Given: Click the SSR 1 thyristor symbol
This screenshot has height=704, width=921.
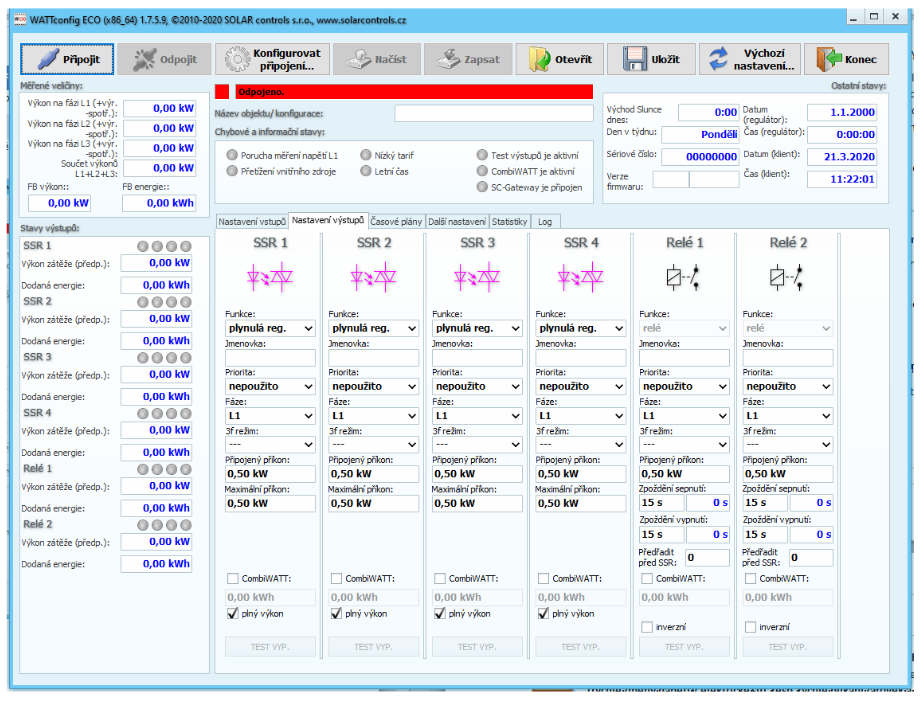Looking at the screenshot, I should click(270, 276).
